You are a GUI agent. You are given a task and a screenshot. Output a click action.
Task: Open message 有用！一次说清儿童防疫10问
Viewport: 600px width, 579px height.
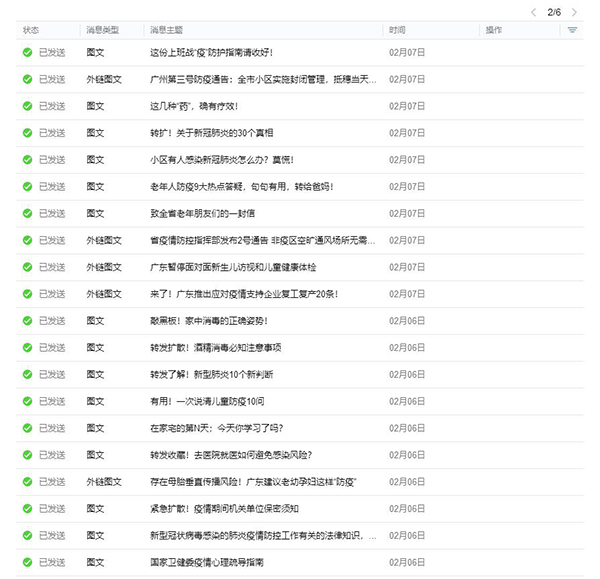(x=206, y=401)
